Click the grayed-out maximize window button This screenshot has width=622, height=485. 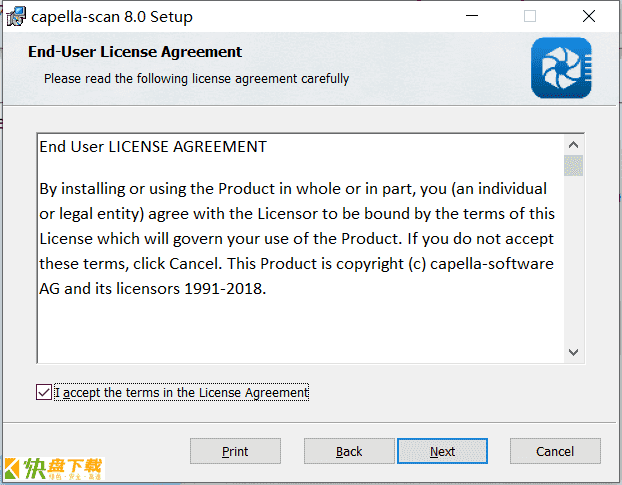tap(530, 16)
